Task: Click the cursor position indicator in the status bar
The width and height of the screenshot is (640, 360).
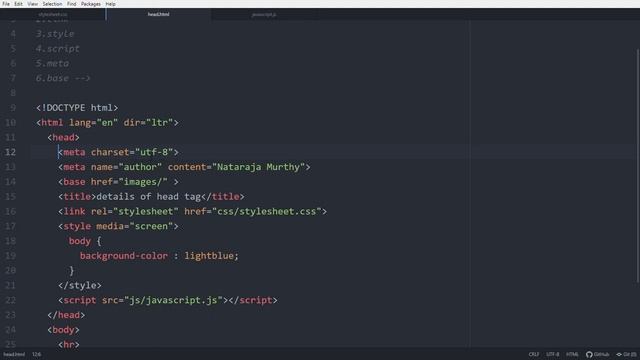Action: tap(36, 354)
